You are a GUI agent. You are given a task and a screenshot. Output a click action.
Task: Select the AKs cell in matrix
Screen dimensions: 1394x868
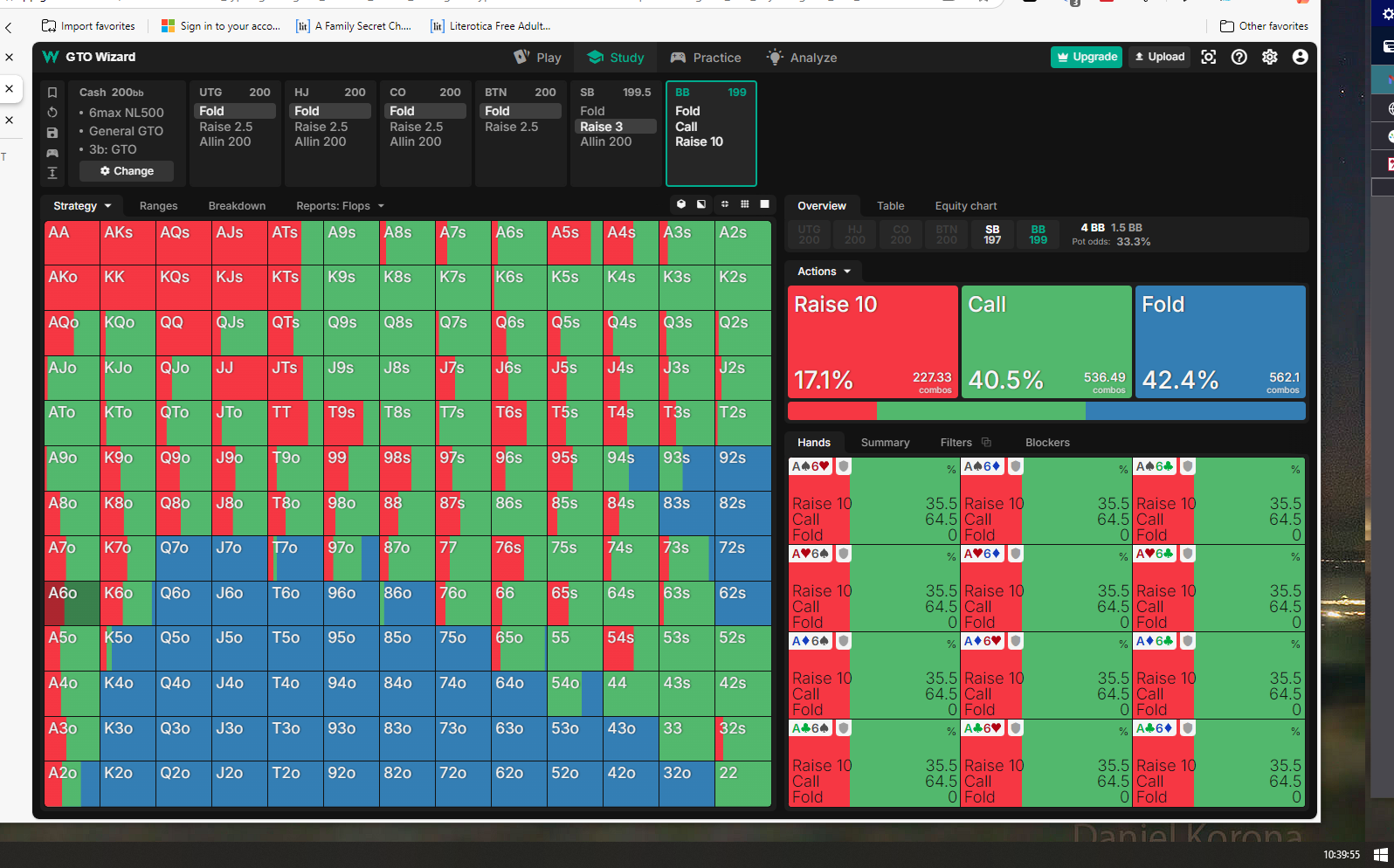click(128, 242)
